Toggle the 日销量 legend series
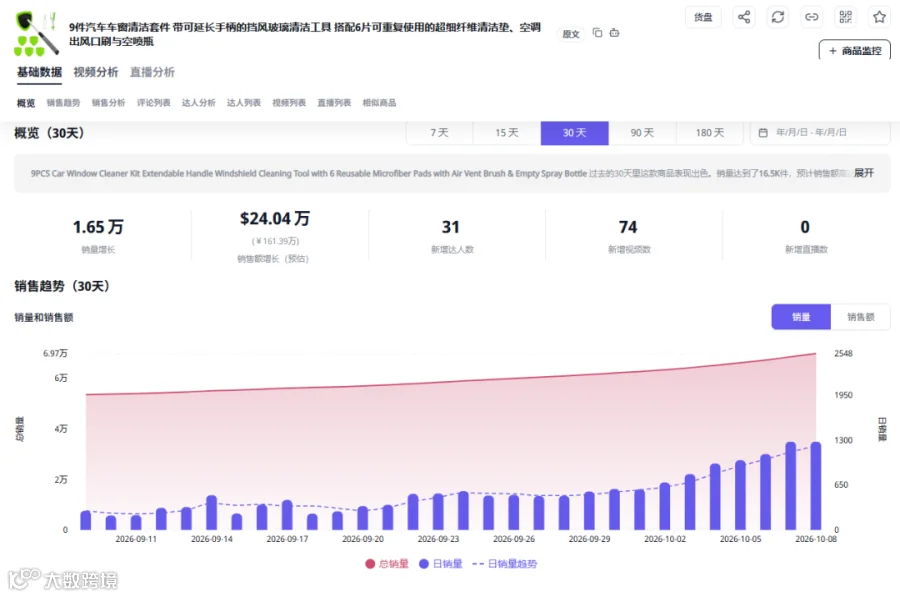Viewport: 900px width, 597px height. coord(441,564)
